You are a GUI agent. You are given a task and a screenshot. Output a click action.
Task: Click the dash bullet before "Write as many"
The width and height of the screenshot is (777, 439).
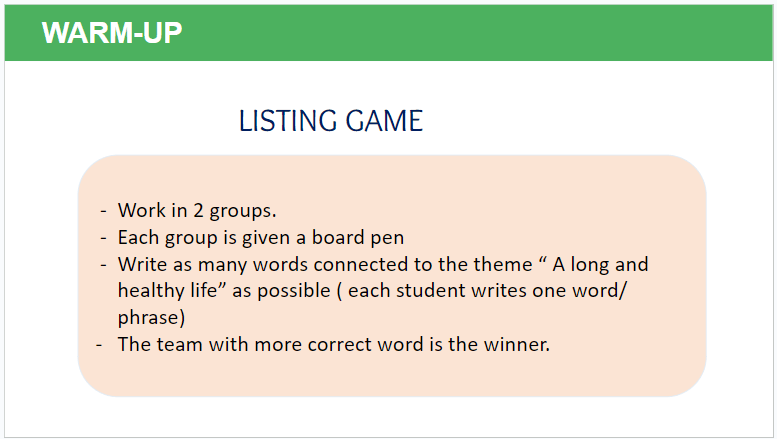[103, 265]
